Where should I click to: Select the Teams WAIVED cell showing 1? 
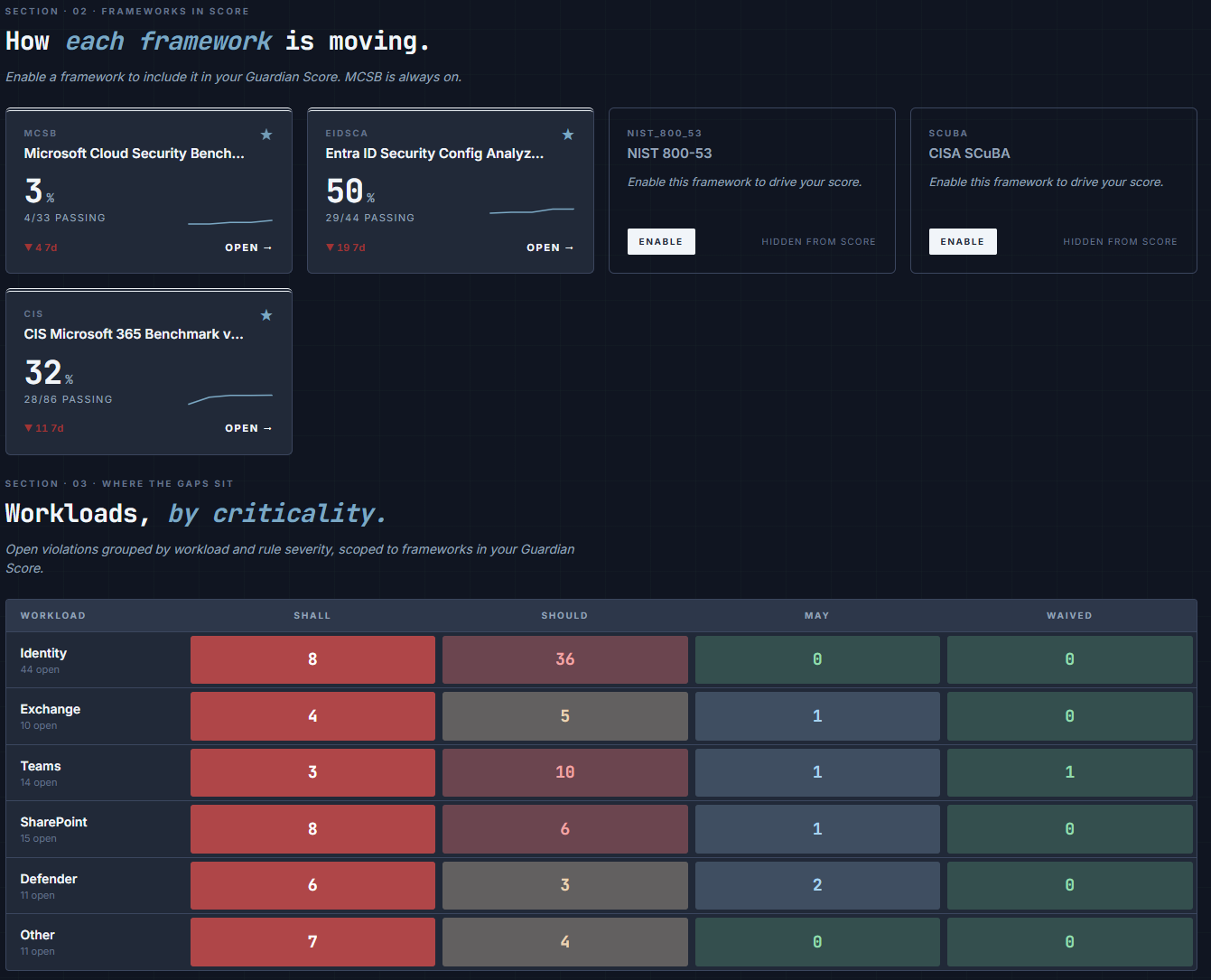point(1070,772)
